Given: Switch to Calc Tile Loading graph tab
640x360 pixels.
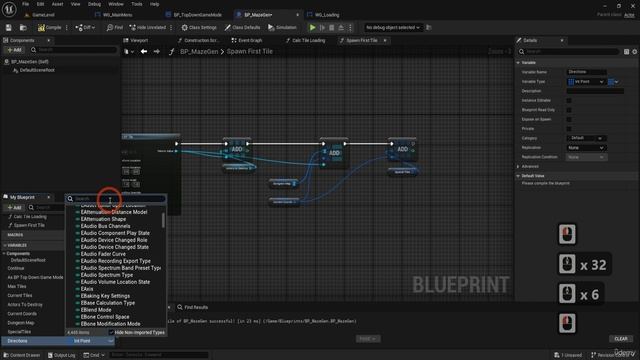Looking at the screenshot, I should pos(306,40).
